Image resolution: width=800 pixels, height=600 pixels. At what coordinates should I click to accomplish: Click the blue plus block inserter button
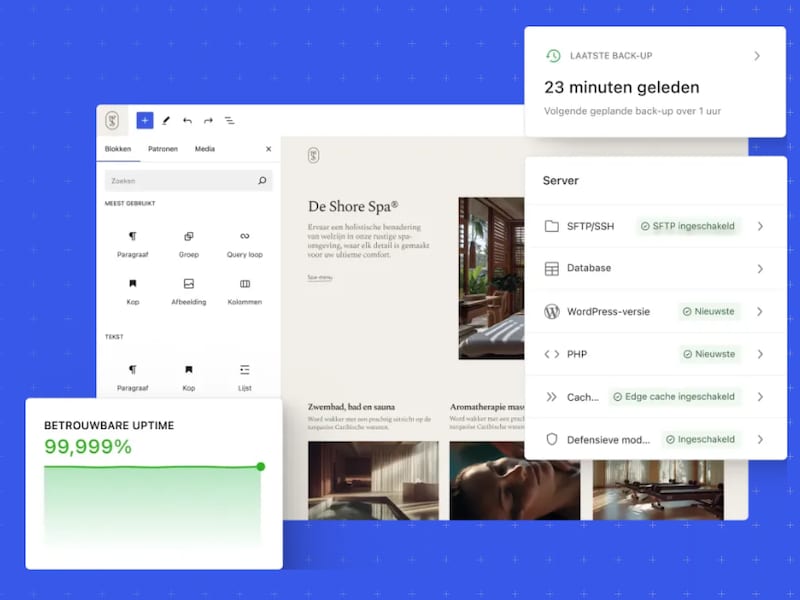tap(145, 120)
